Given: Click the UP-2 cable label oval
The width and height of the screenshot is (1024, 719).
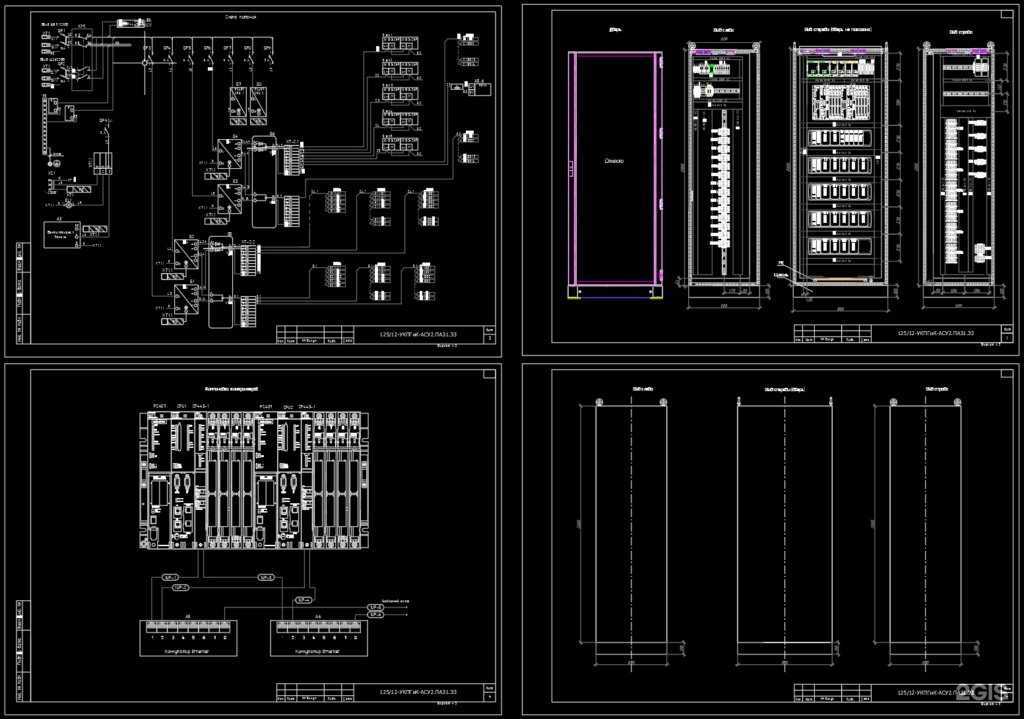Looking at the screenshot, I should point(181,588).
